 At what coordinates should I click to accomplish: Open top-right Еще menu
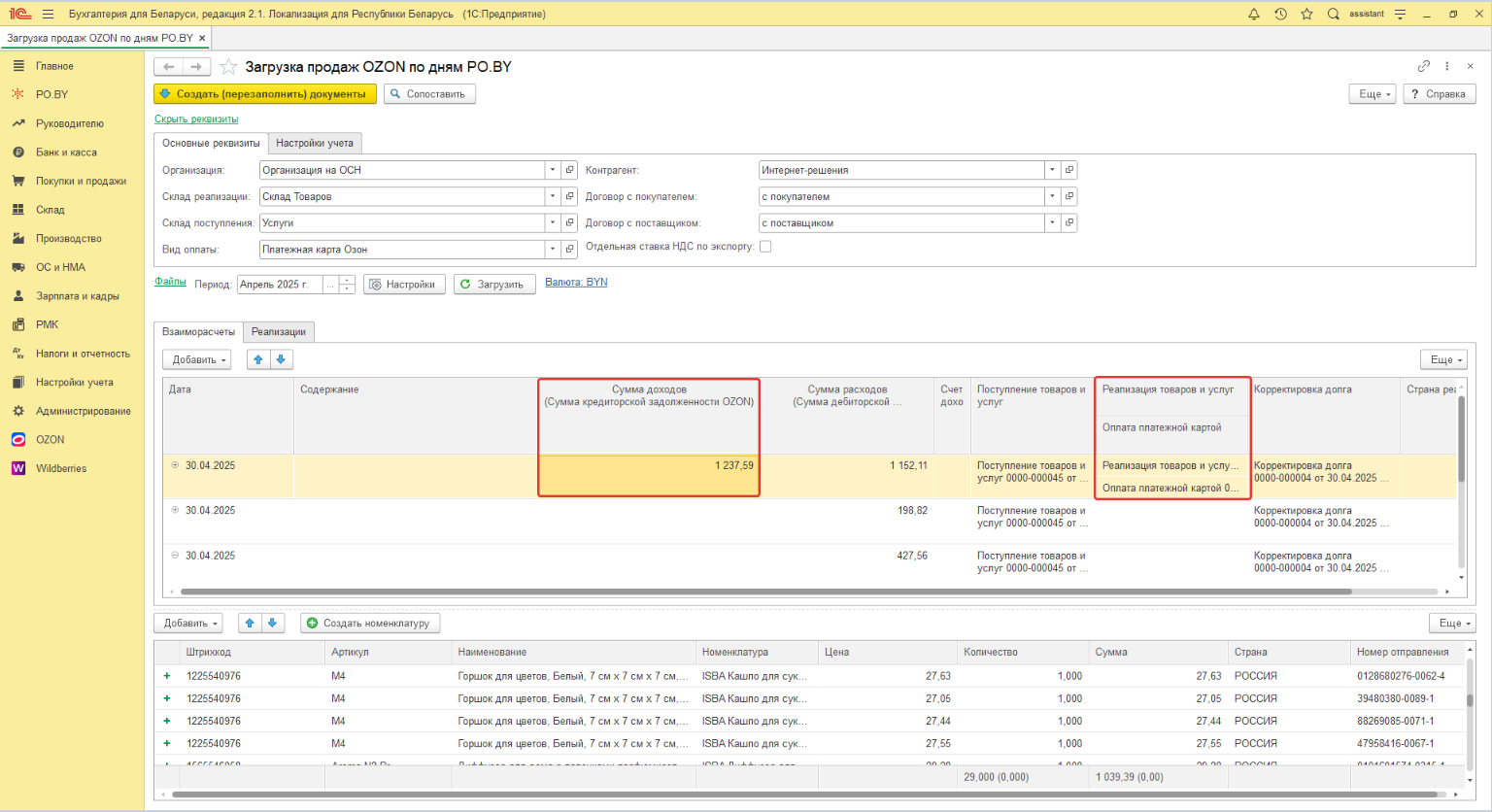1374,94
